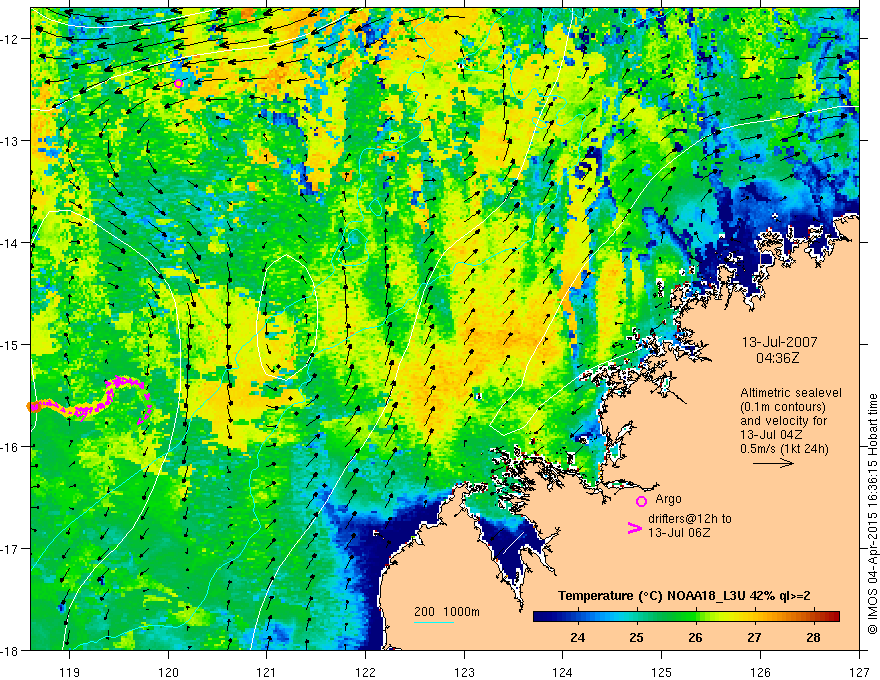Click the '-14' latitude axis label
The height and width of the screenshot is (680, 880).
click(x=10, y=243)
